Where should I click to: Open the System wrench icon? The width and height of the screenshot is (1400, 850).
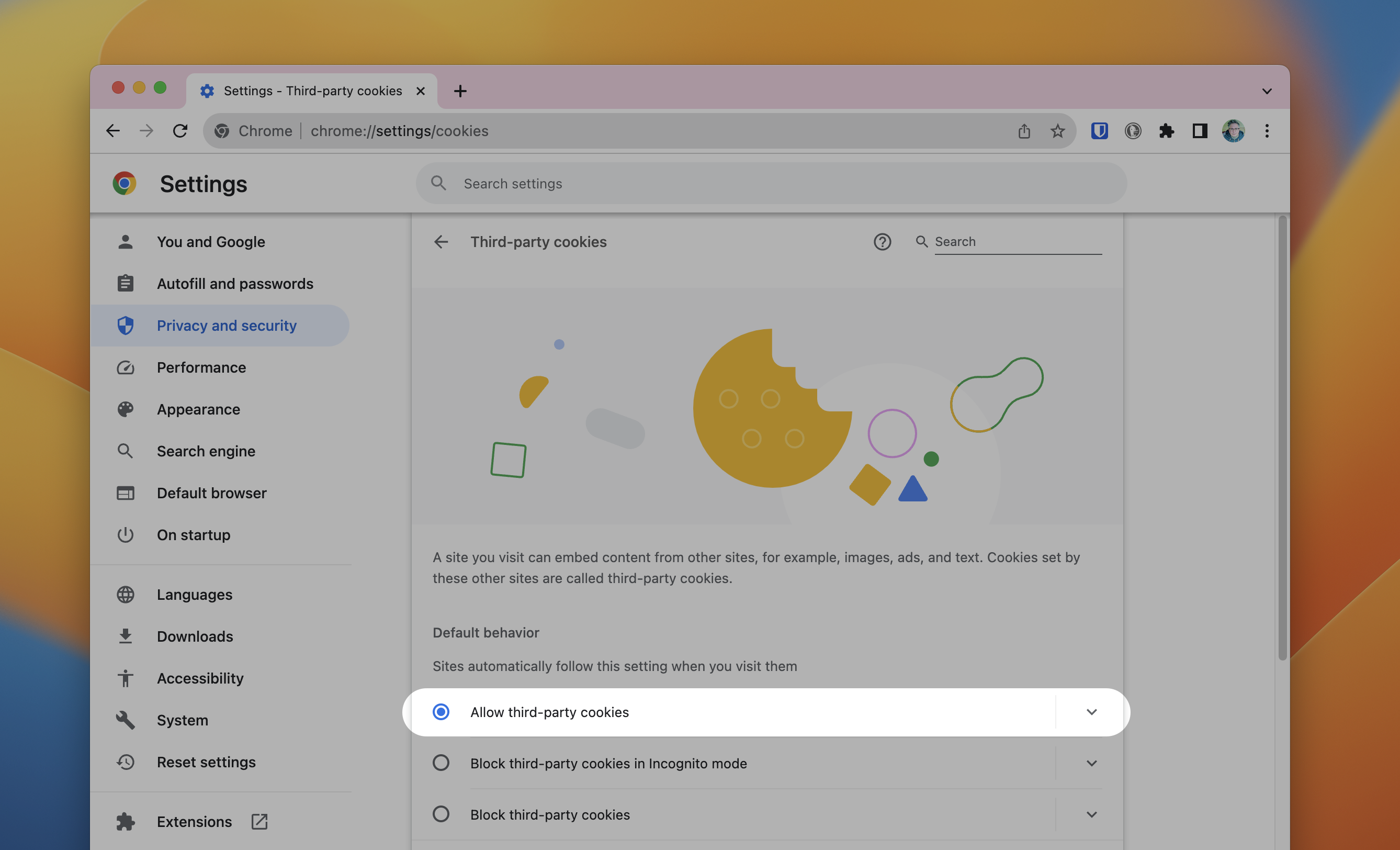point(126,720)
